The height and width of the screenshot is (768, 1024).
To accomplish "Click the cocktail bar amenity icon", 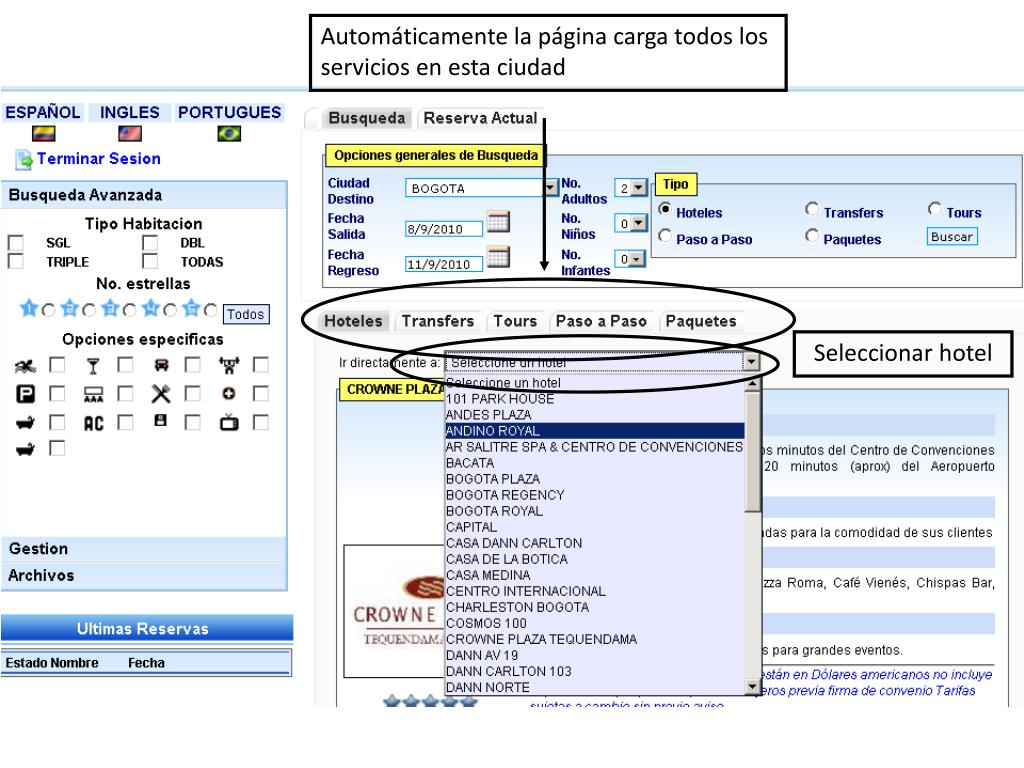I will (x=93, y=366).
